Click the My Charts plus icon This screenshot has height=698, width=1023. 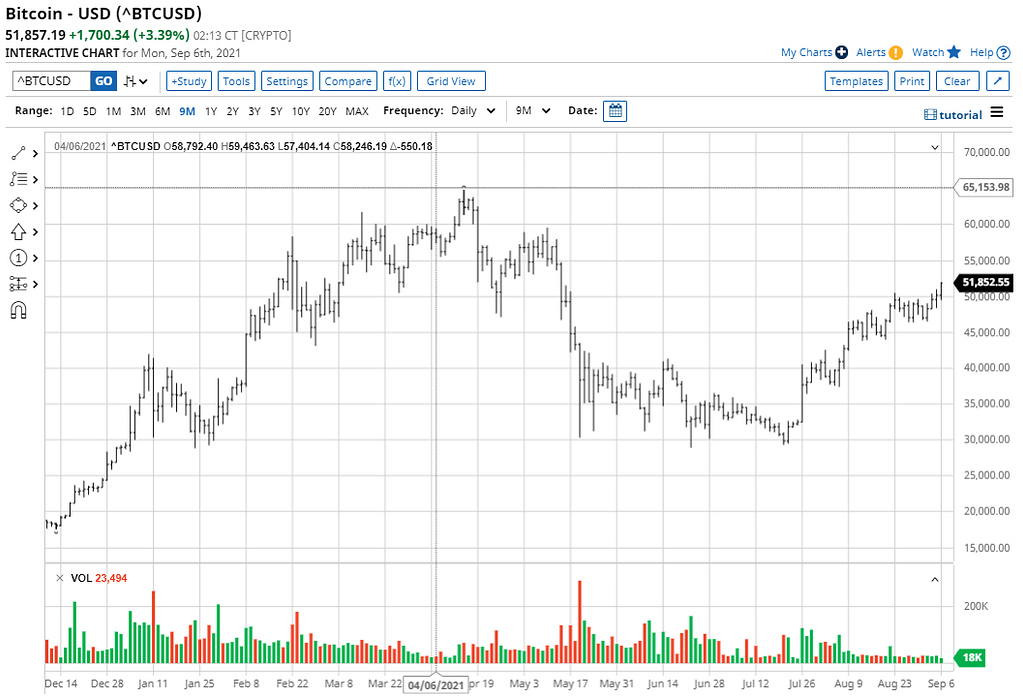(x=842, y=52)
